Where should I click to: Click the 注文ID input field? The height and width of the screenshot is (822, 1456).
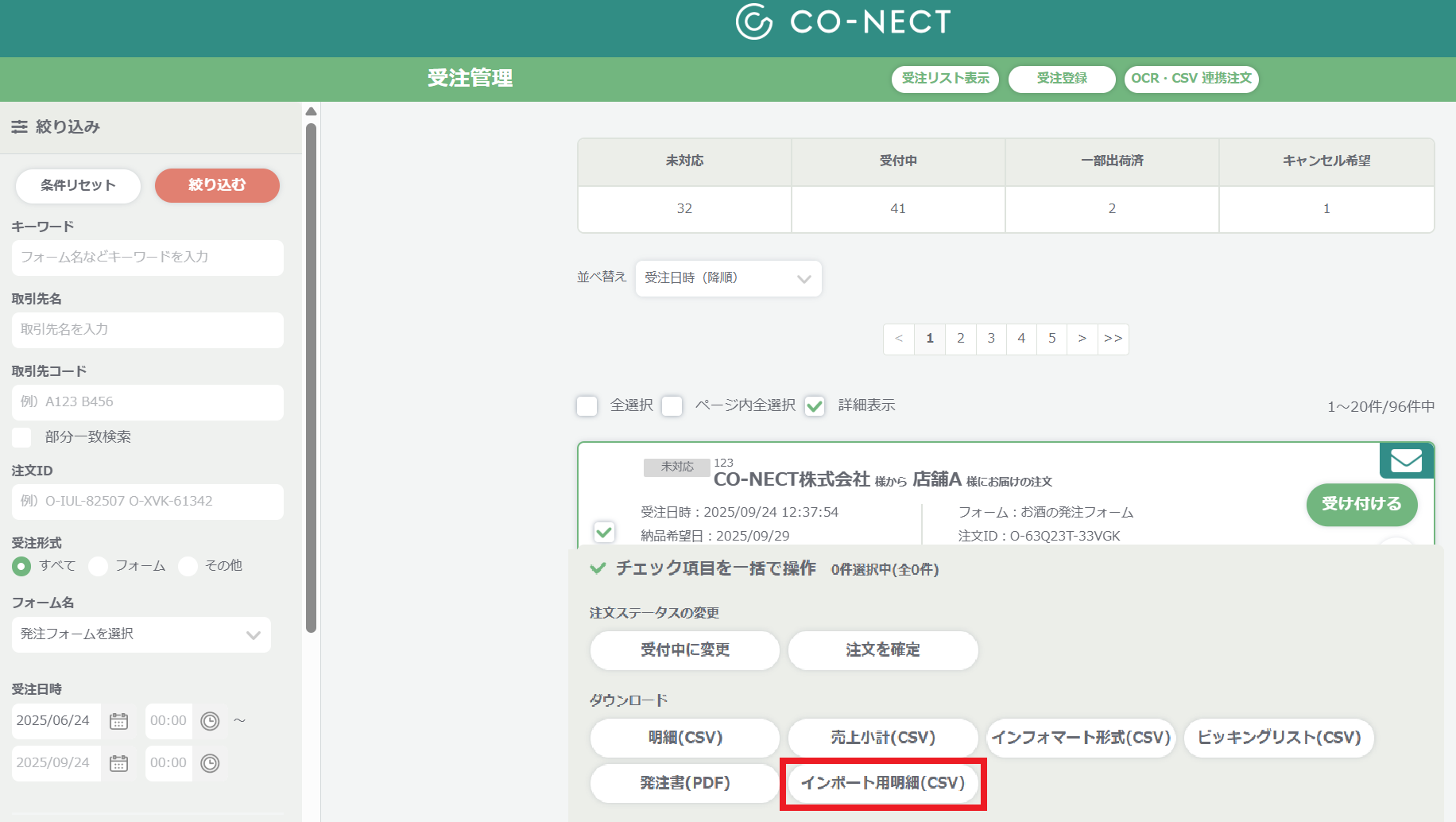(148, 502)
